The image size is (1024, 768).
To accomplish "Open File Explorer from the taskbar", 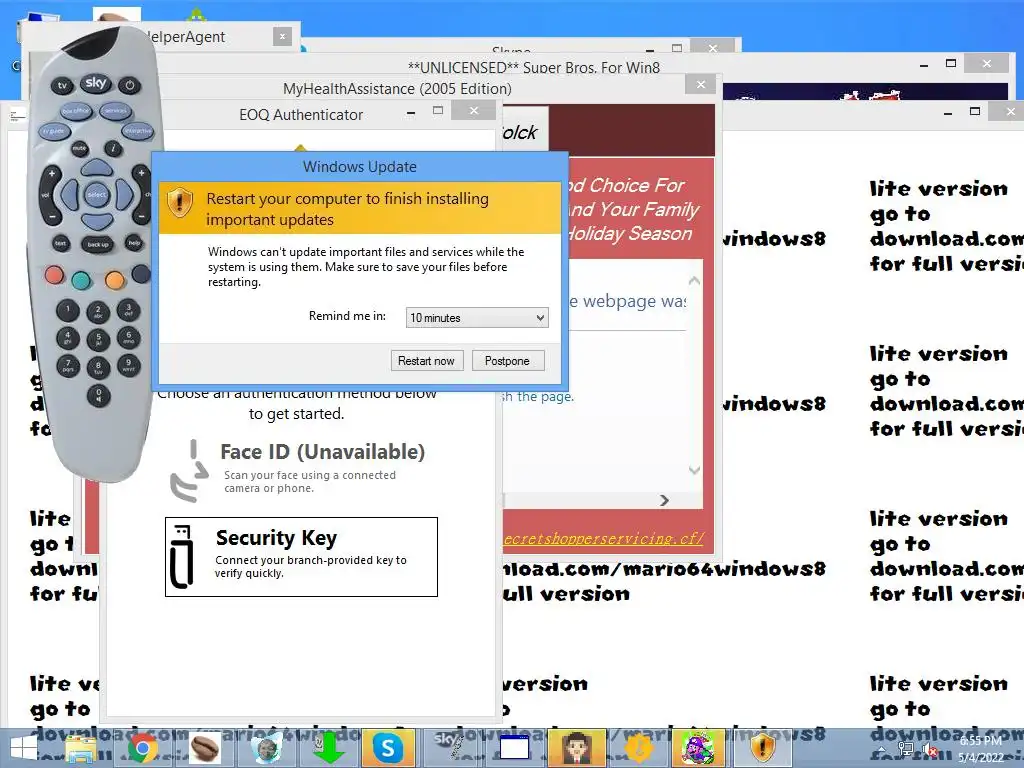I will [81, 748].
